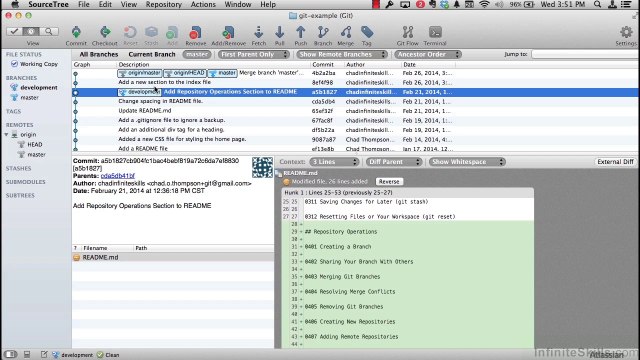640x360 pixels.
Task: Select Working Copy in sidebar
Action: point(39,64)
